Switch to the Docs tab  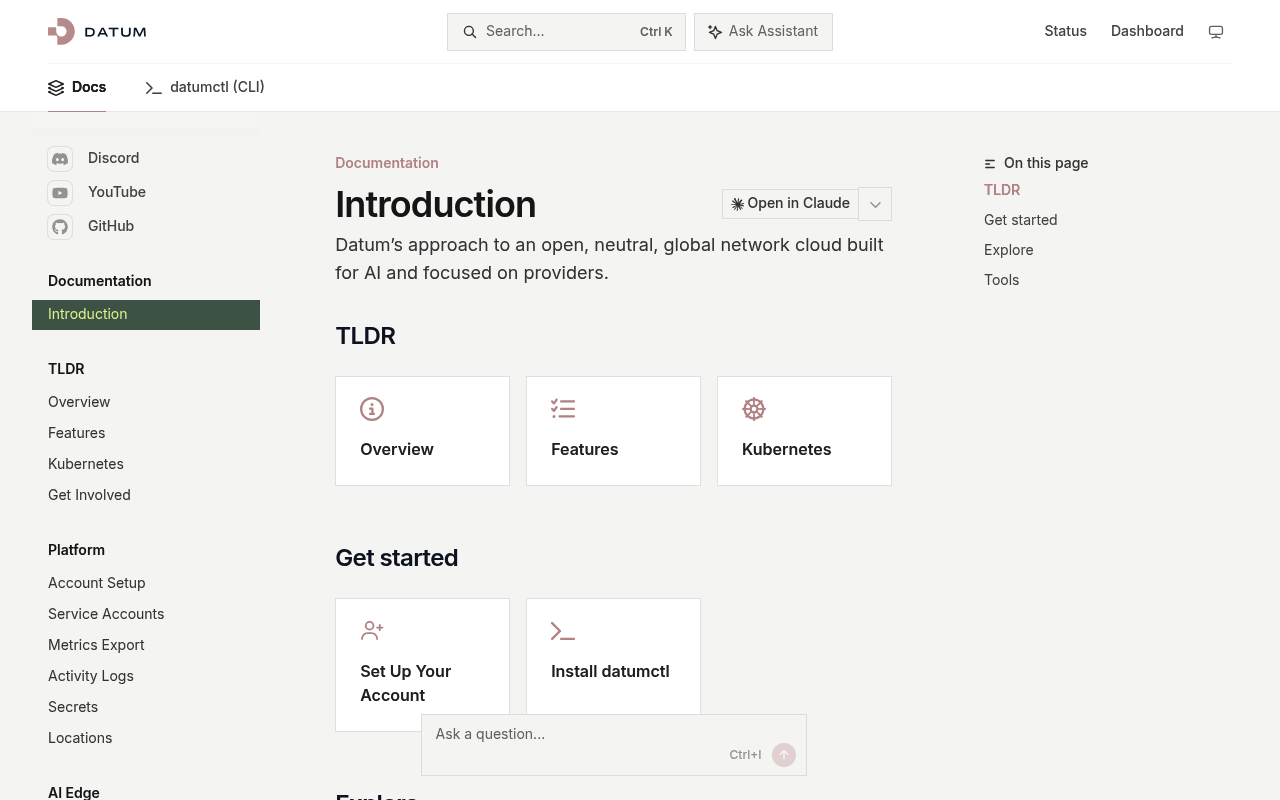point(77,88)
